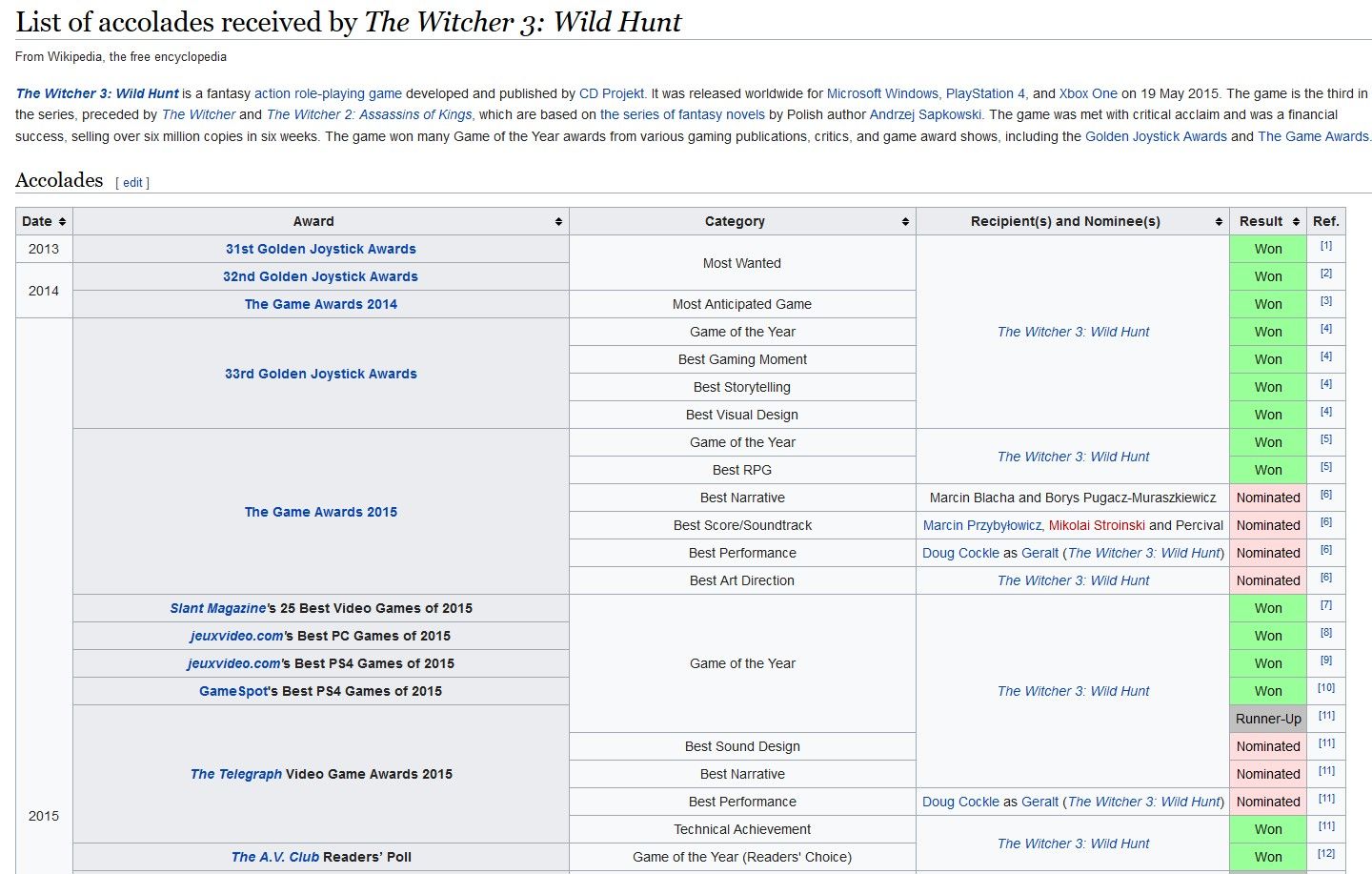This screenshot has height=874, width=1372.
Task: Select the '2013' date cell
Action: (44, 249)
